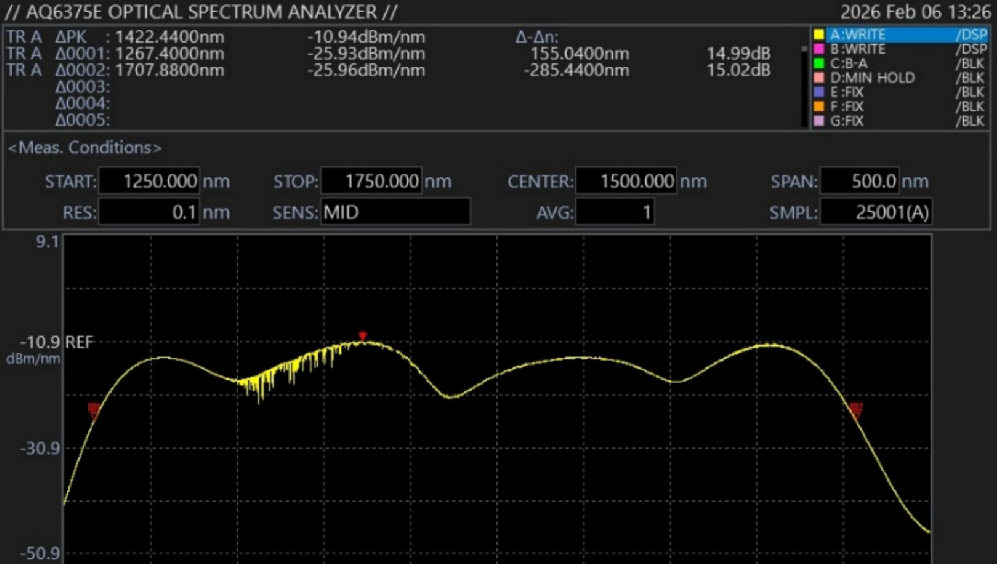Click the orange Trace F color square
Image resolution: width=1000 pixels, height=566 pixels.
818,106
